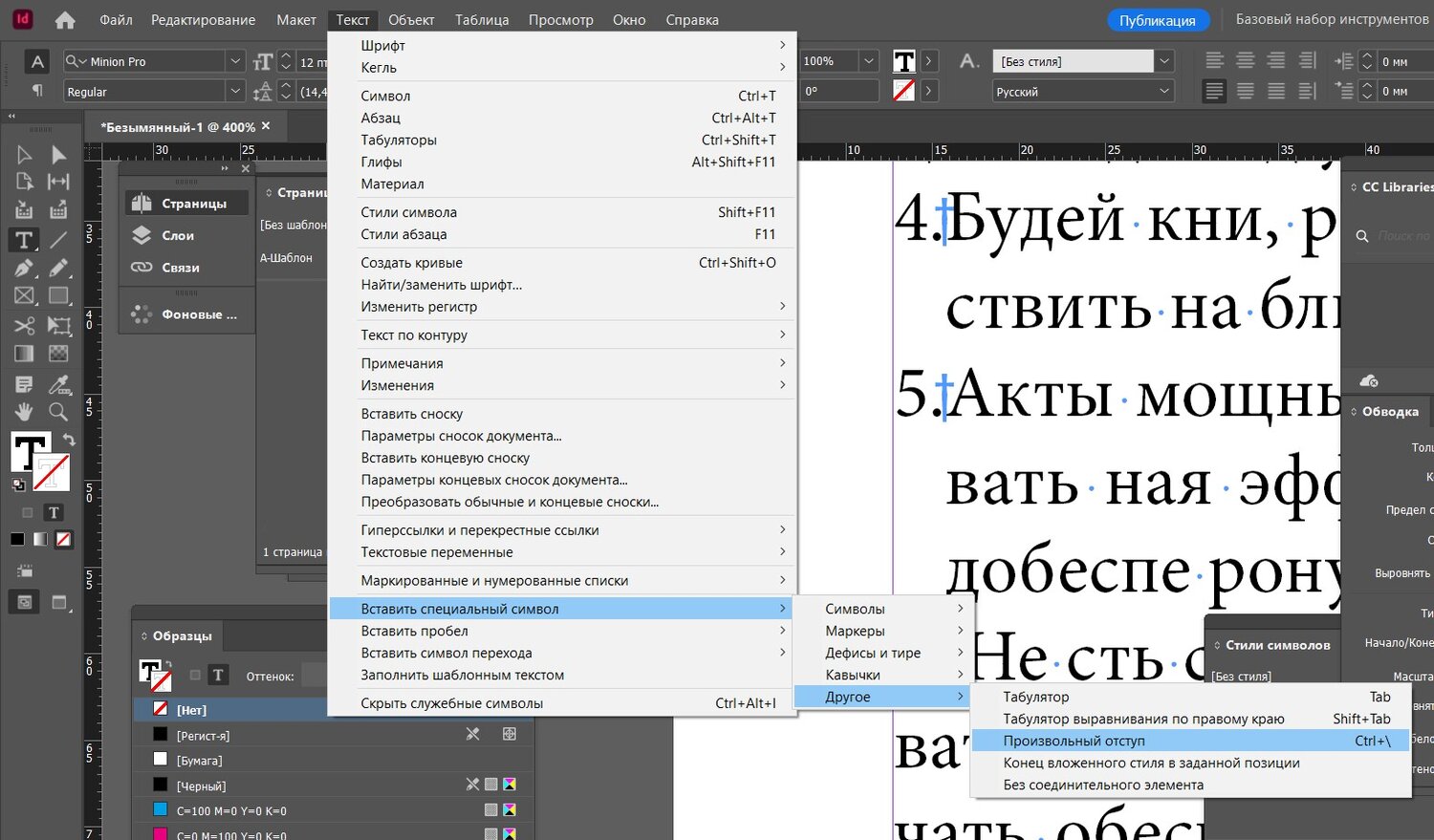Go to the Home icon

point(65,20)
